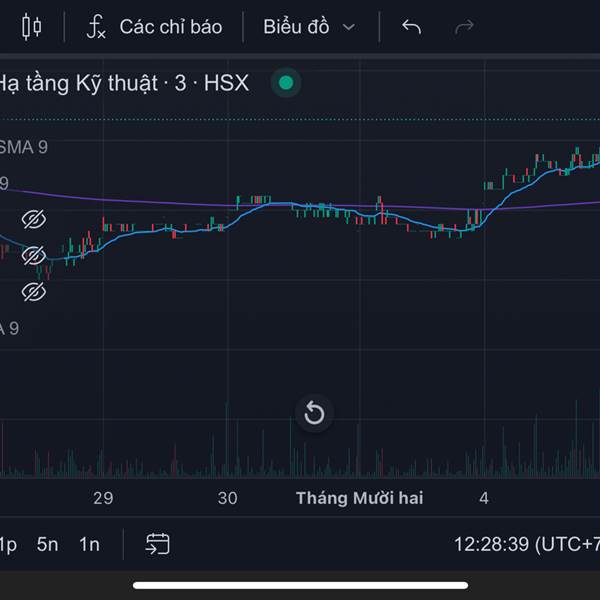Click the date label 30 on time axis
This screenshot has height=600, width=600.
coord(228,498)
